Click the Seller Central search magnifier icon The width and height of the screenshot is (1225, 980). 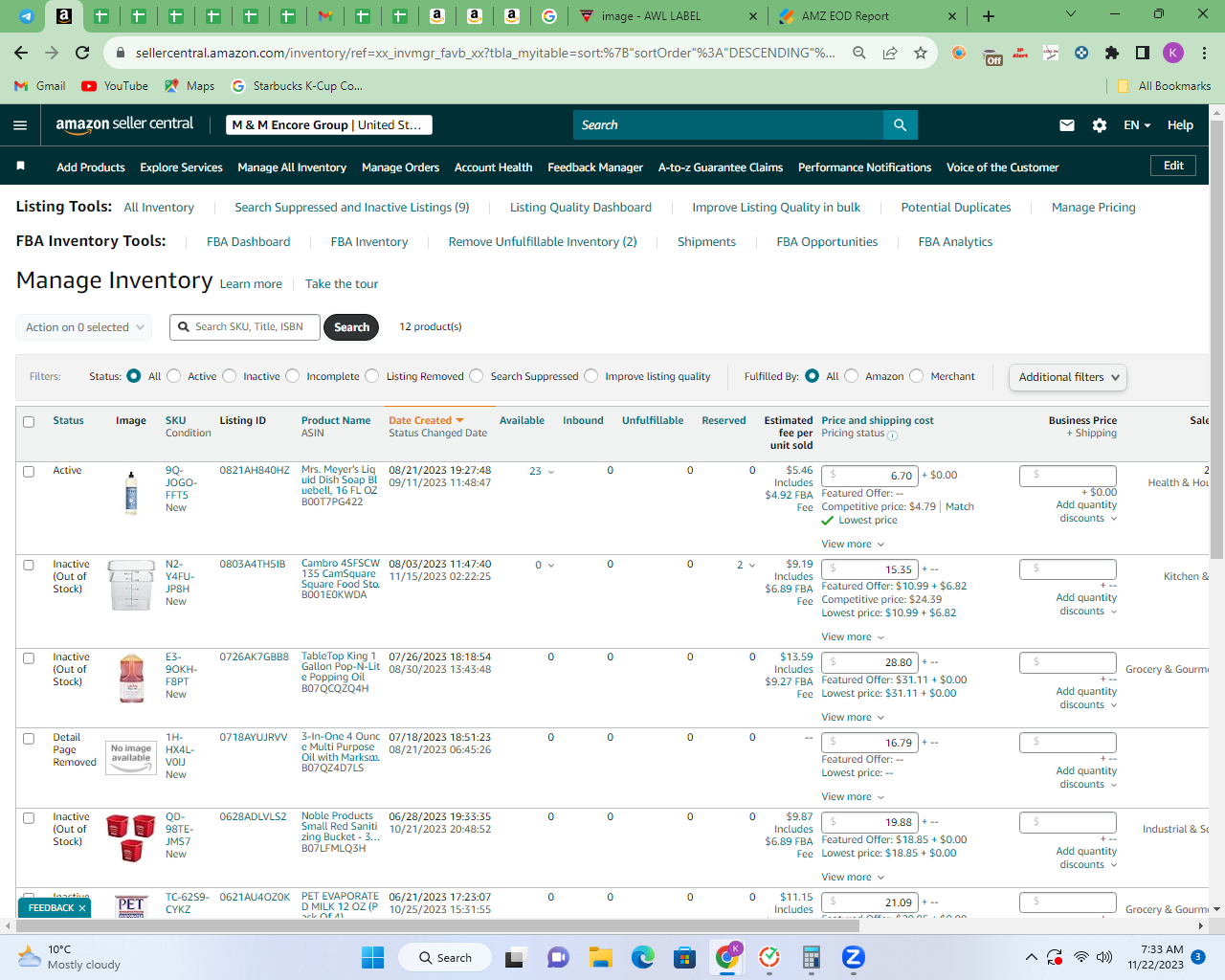click(900, 125)
